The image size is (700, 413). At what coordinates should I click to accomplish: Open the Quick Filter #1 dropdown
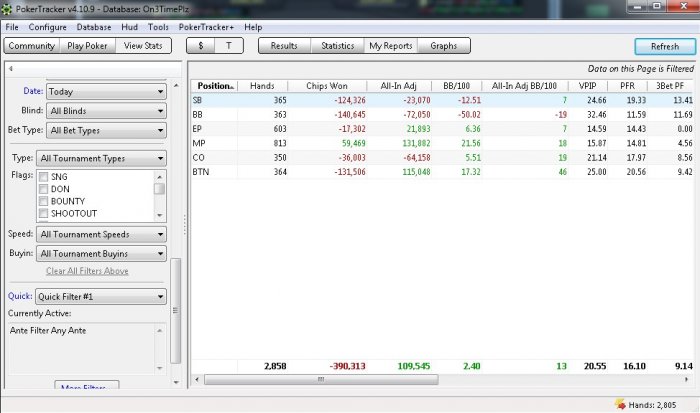pyautogui.click(x=101, y=296)
